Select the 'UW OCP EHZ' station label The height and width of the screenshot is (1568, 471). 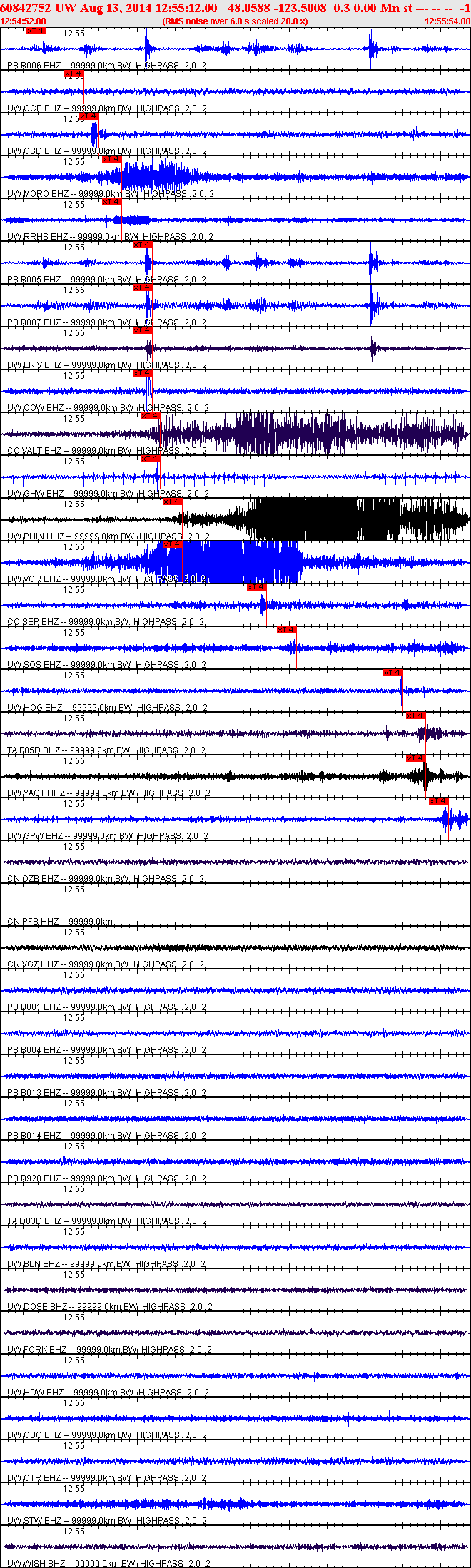(34, 108)
